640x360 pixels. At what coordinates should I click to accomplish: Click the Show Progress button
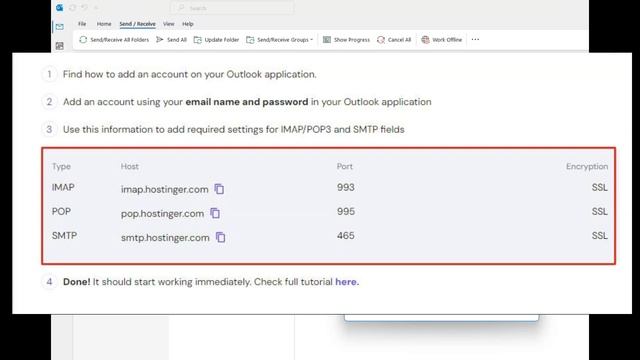(346, 40)
